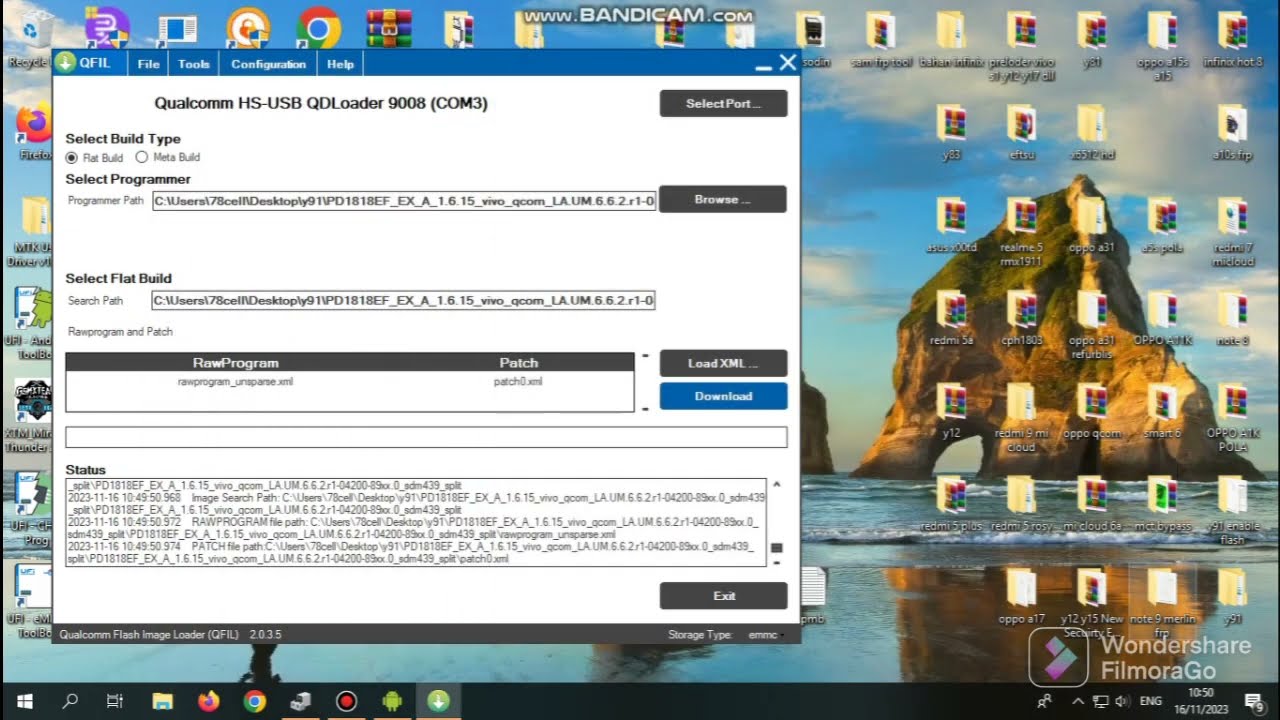Screen dimensions: 1280x720
Task: Open the WinRAR desktop shortcut
Action: [x=389, y=29]
